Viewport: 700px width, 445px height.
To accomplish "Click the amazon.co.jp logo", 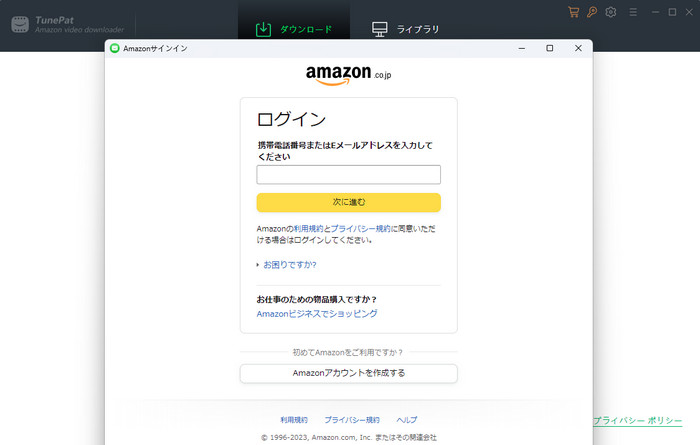I will pyautogui.click(x=349, y=75).
